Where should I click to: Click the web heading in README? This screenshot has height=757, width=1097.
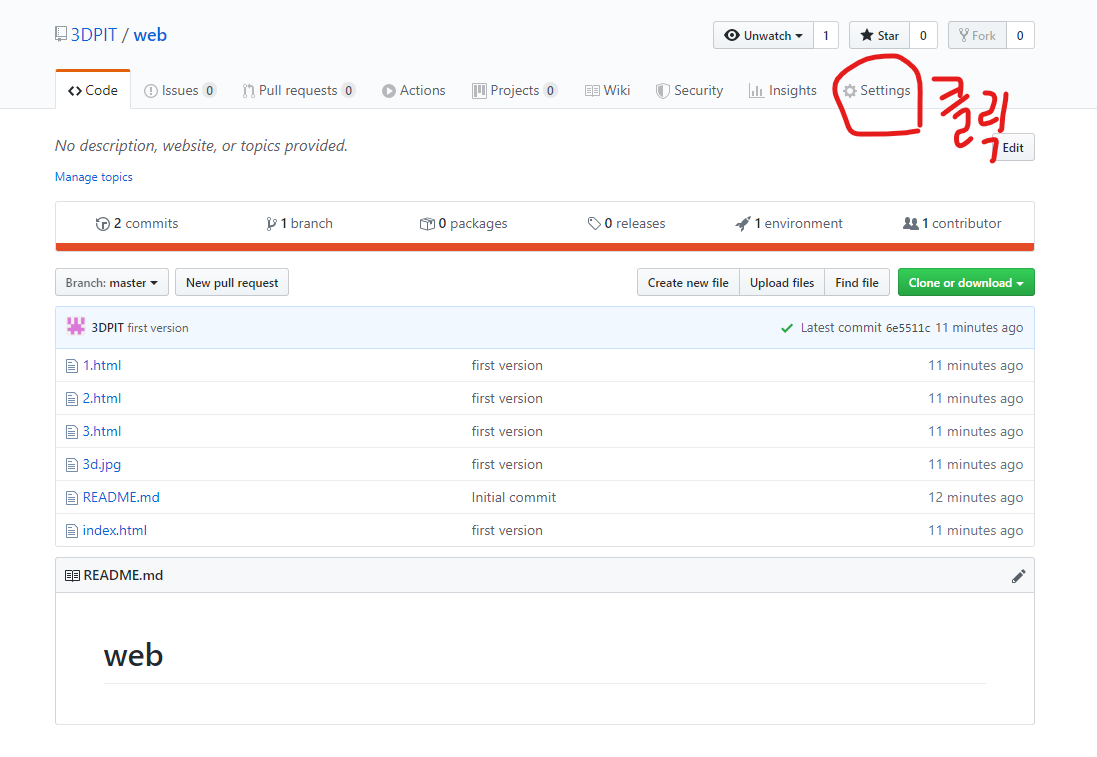pos(134,656)
